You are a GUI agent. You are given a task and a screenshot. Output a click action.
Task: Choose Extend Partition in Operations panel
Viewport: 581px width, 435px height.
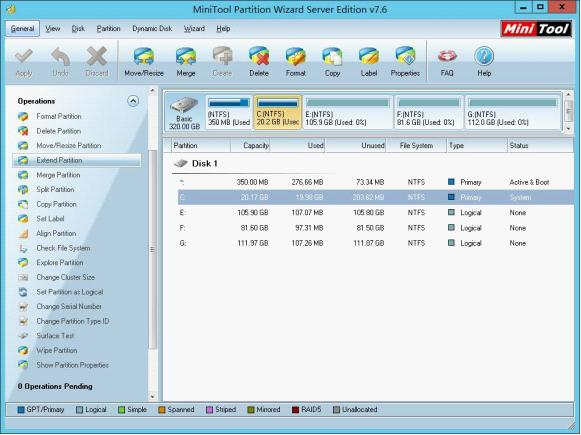[x=77, y=160]
